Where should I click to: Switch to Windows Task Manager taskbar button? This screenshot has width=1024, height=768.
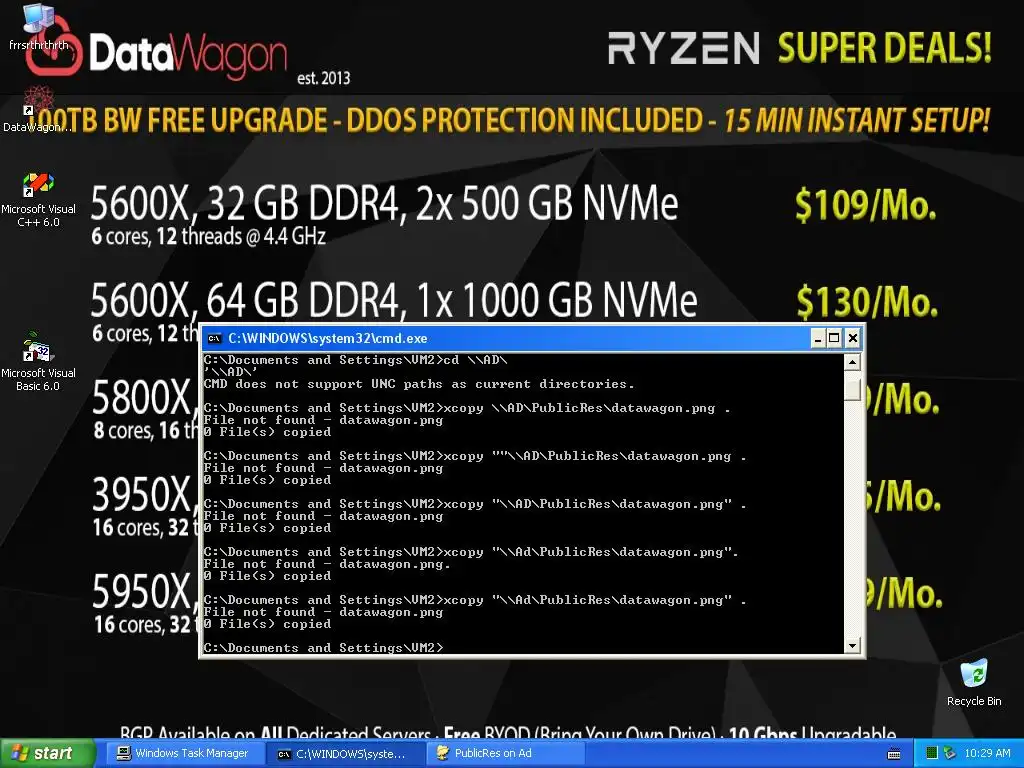point(183,753)
